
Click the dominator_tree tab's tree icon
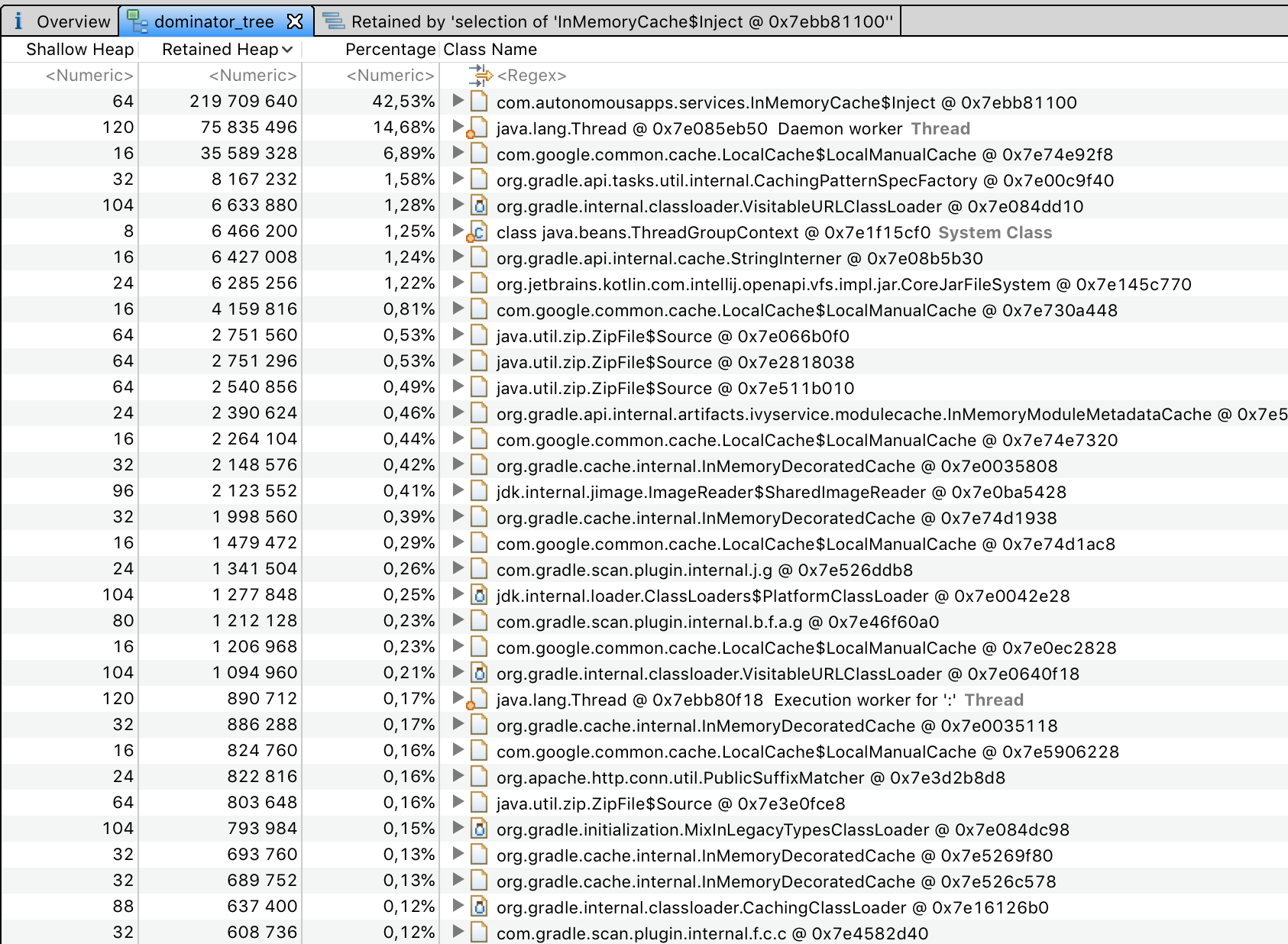[x=138, y=21]
